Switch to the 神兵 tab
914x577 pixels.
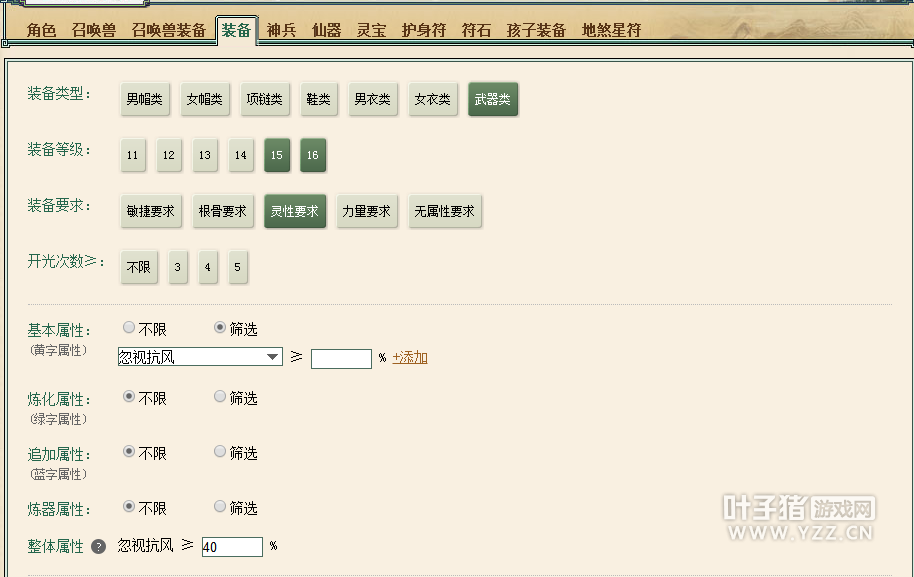tap(282, 30)
